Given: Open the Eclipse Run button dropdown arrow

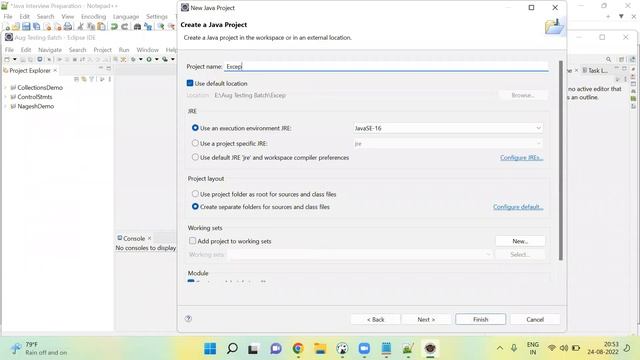Looking at the screenshot, I should (157, 60).
